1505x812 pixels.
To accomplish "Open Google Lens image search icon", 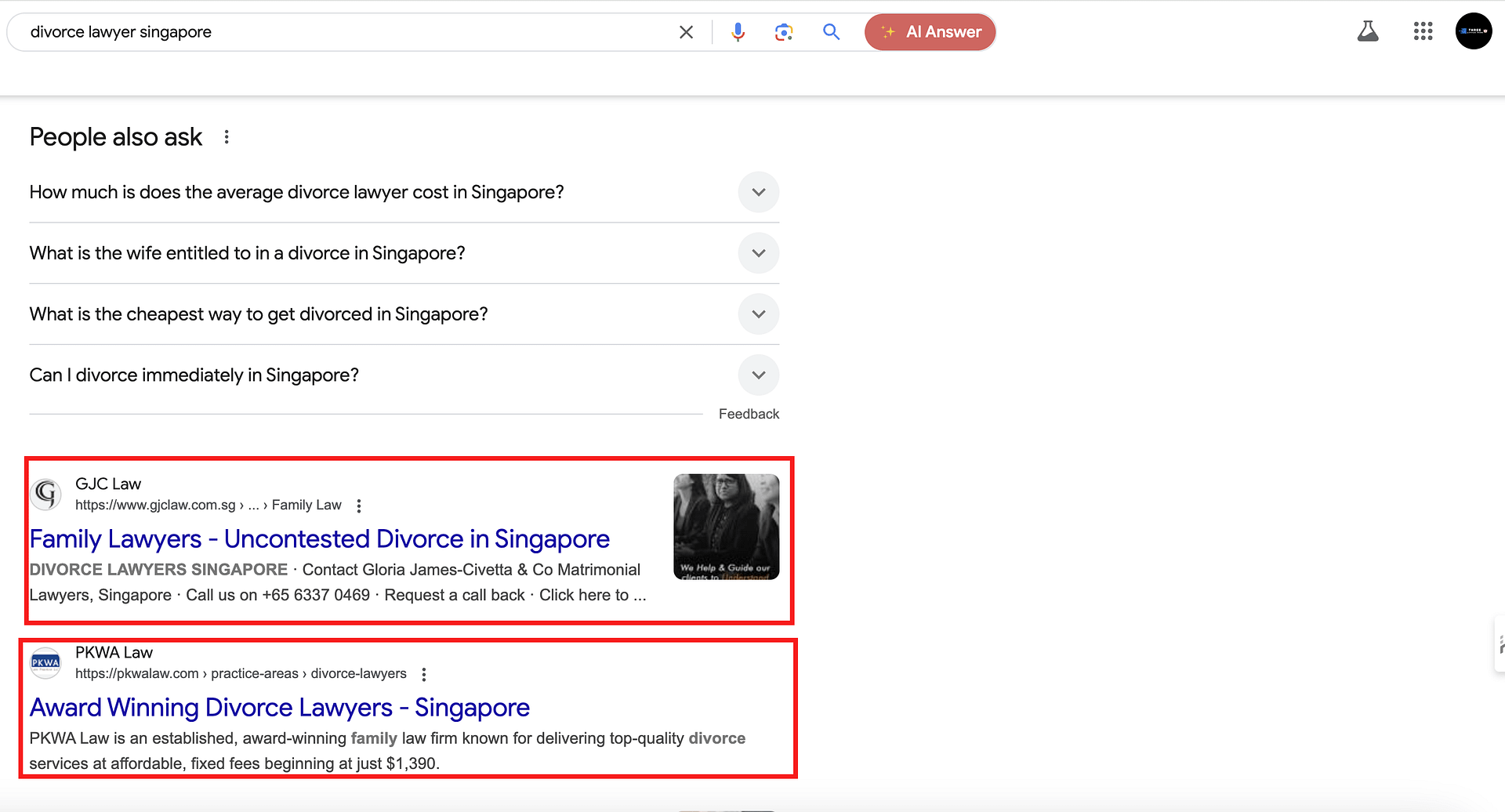I will 784,32.
